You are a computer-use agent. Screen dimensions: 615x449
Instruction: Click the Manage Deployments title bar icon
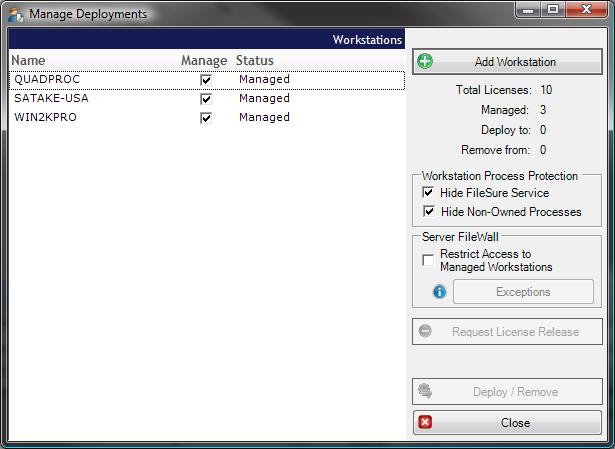[16, 14]
